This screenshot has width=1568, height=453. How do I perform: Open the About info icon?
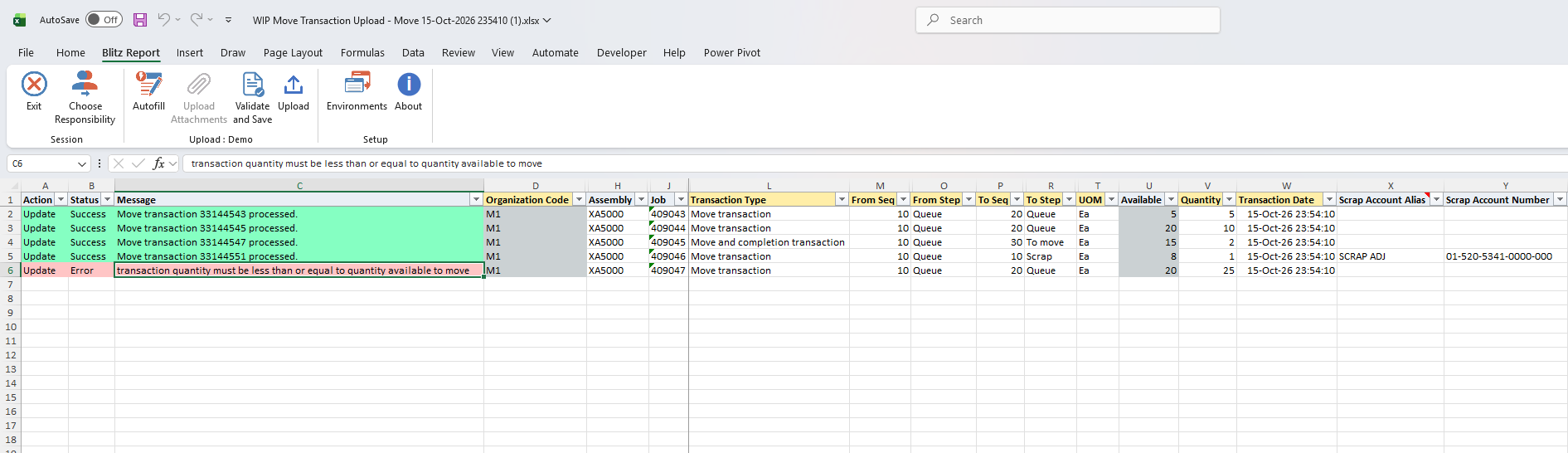409,85
